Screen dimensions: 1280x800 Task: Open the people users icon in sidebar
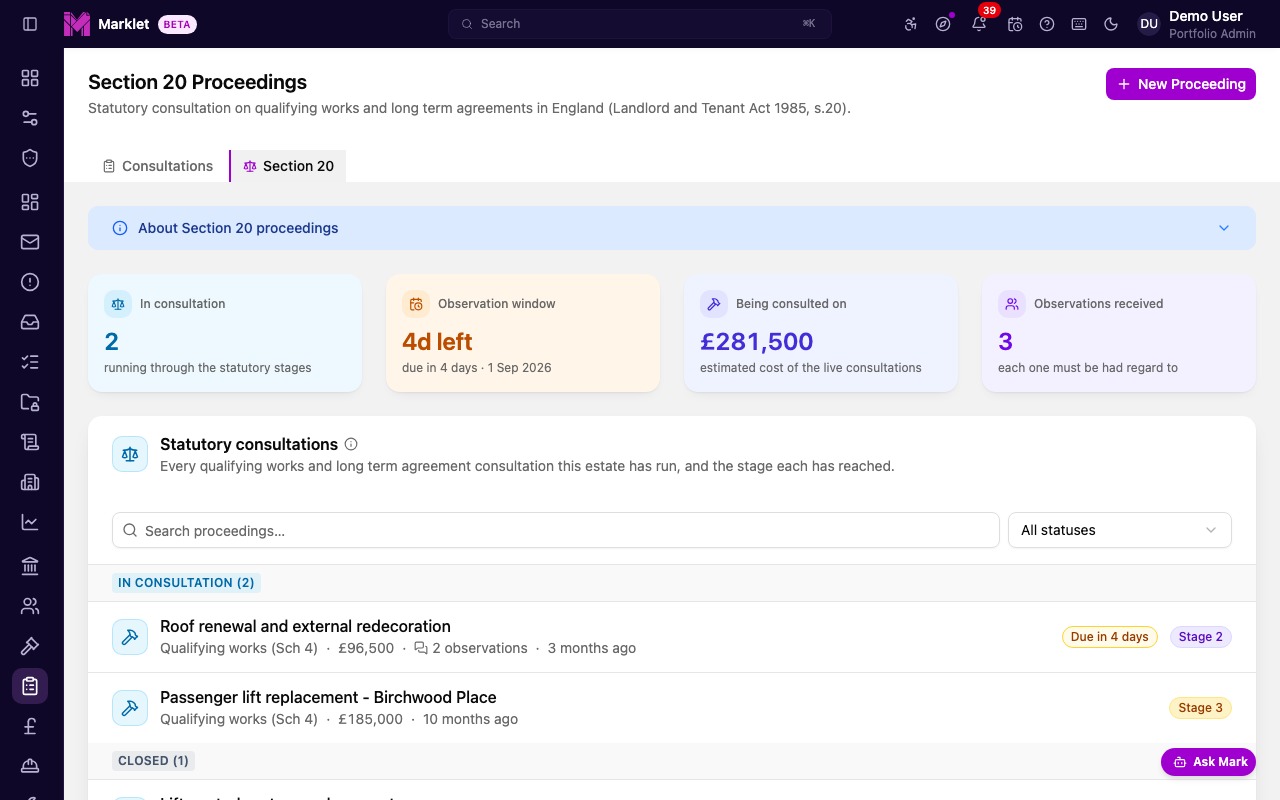[x=30, y=606]
